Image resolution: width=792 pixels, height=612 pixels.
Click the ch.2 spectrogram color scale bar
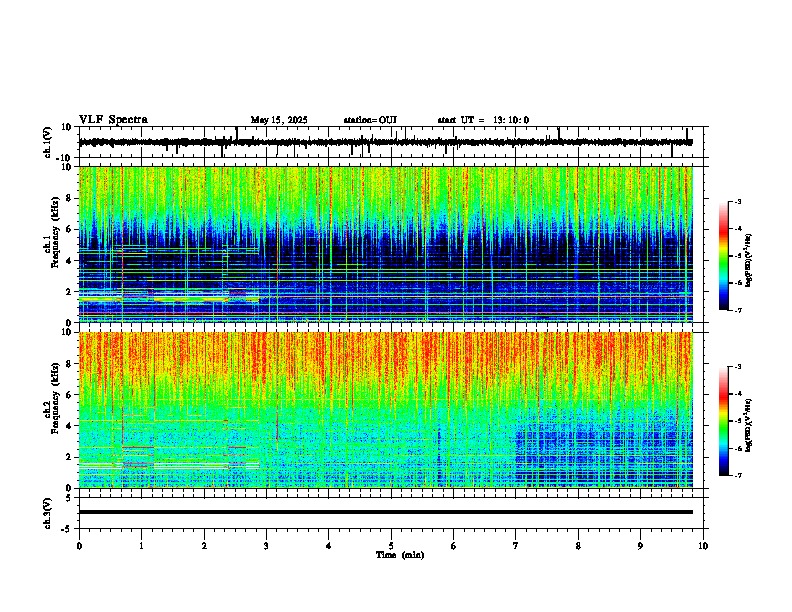724,421
